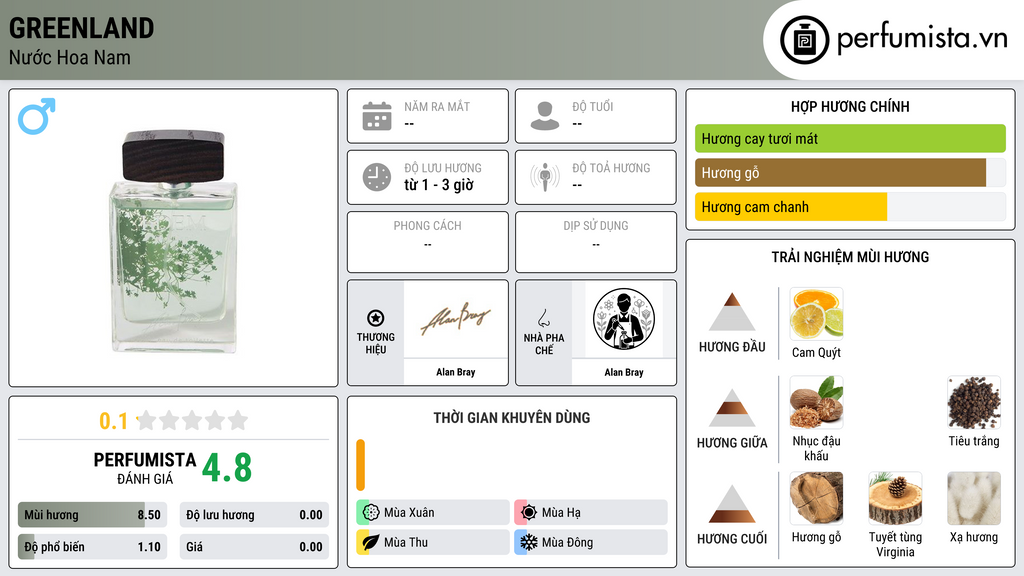Click the Hương cam chanh accord bar

click(791, 207)
